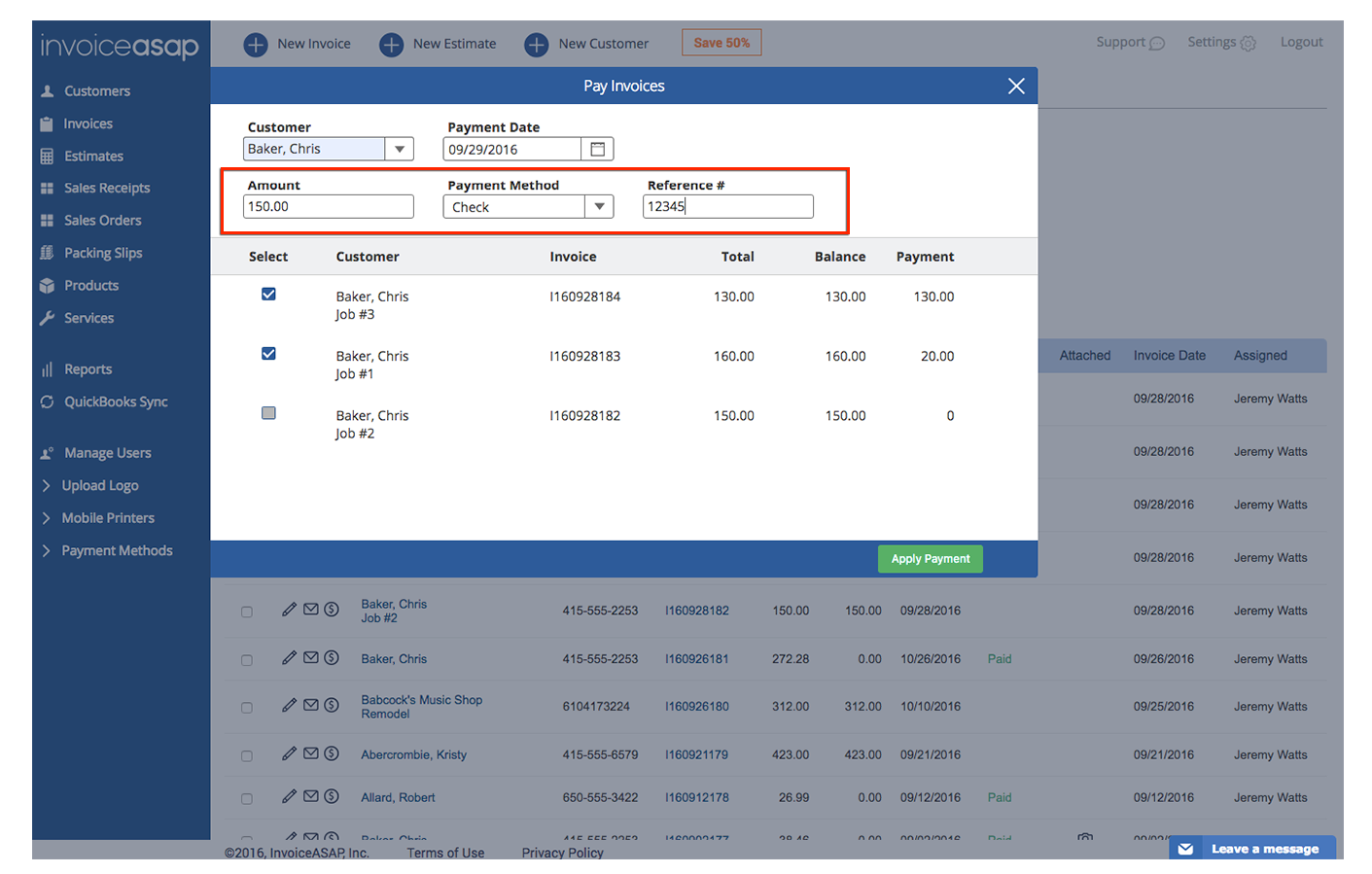This screenshot has height=874, width=1372.
Task: Expand the Payment Method dropdown
Action: point(599,206)
